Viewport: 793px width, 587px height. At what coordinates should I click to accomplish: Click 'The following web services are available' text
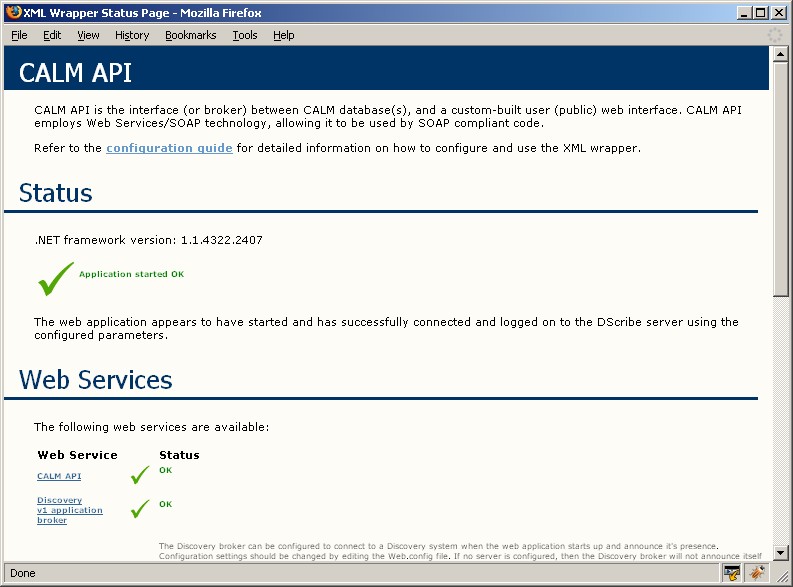[x=151, y=427]
